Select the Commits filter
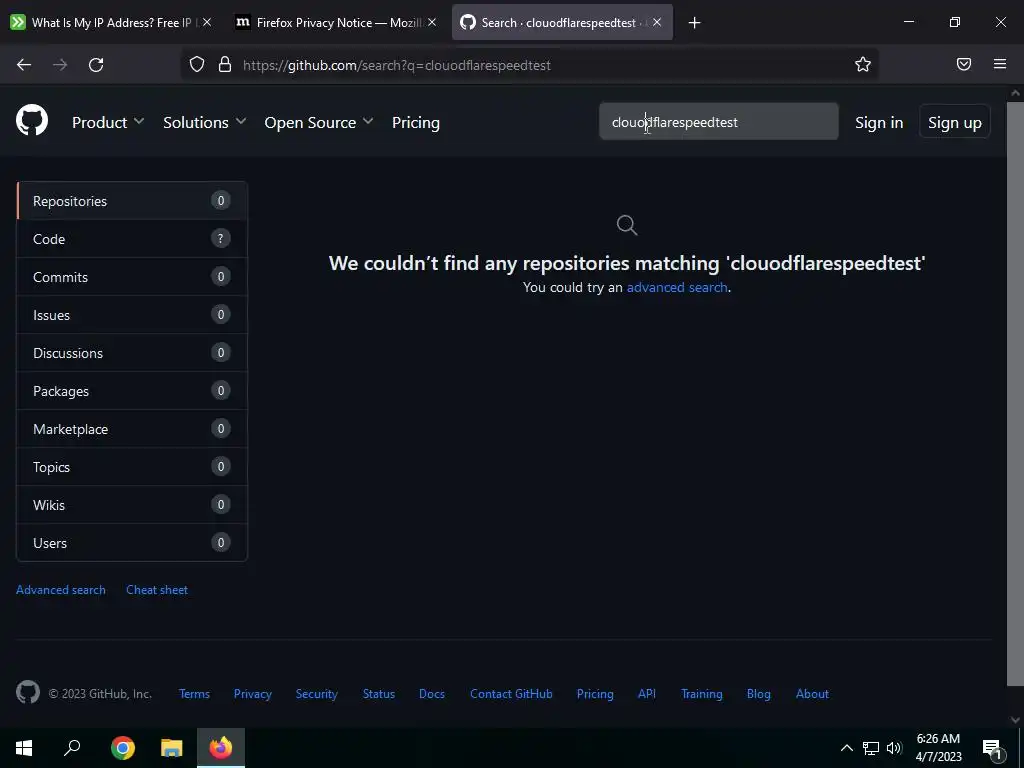Image resolution: width=1024 pixels, height=768 pixels. click(x=132, y=277)
